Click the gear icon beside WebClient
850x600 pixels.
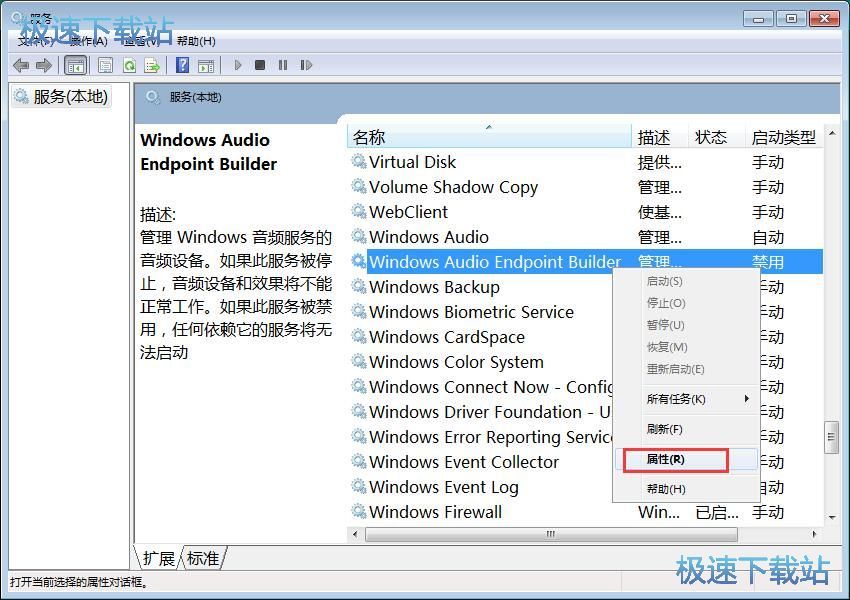[359, 211]
